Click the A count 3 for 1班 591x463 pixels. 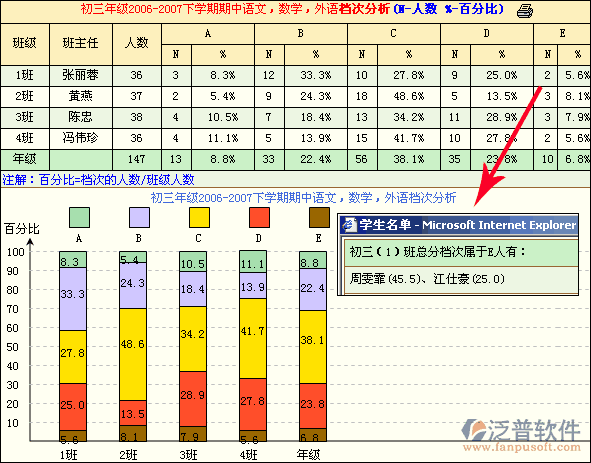click(x=176, y=75)
